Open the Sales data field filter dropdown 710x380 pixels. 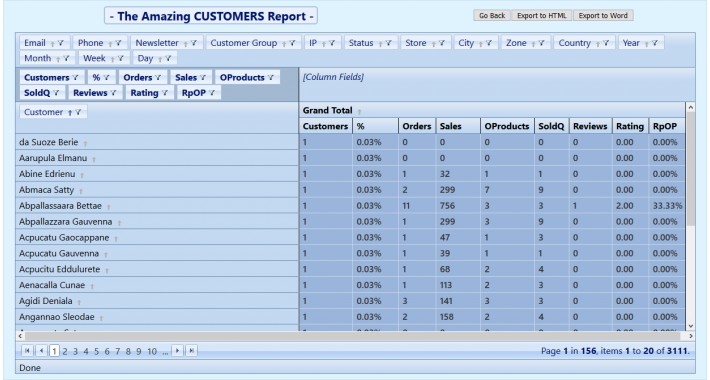pyautogui.click(x=202, y=78)
